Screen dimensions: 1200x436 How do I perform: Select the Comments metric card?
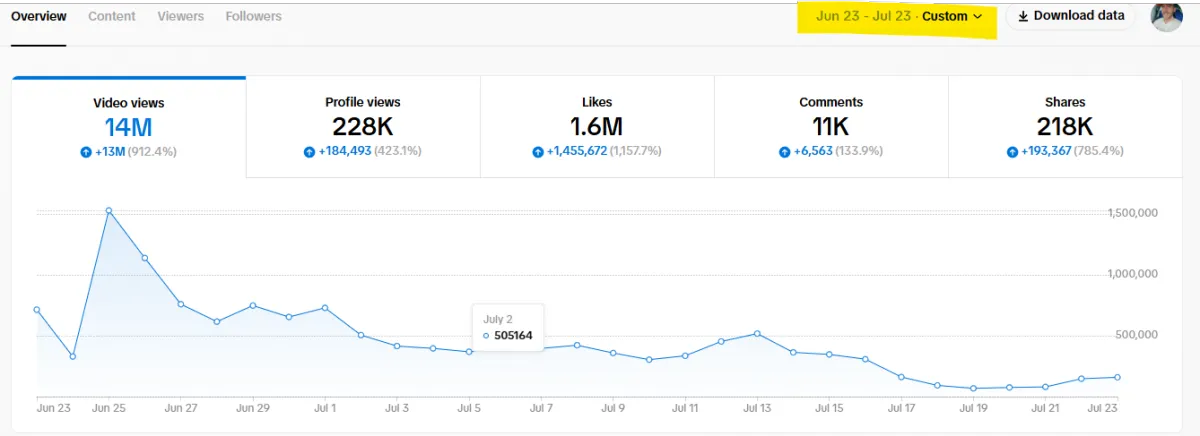[x=831, y=128]
